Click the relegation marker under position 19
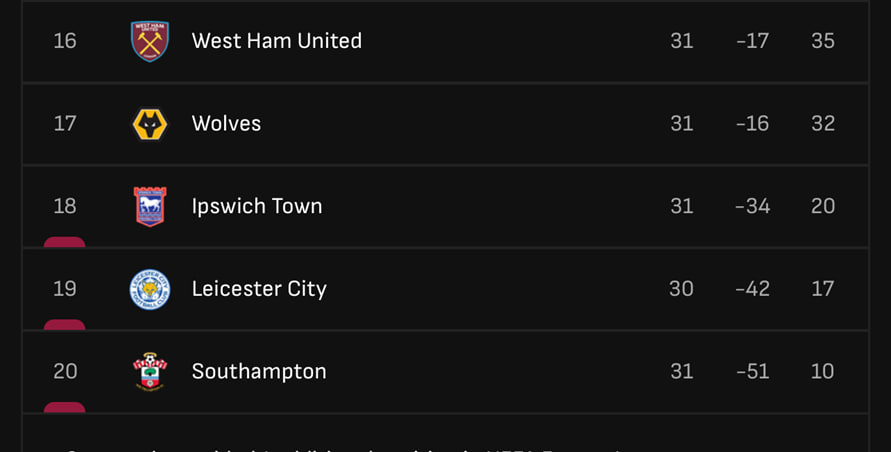This screenshot has height=452, width=891. tap(65, 325)
